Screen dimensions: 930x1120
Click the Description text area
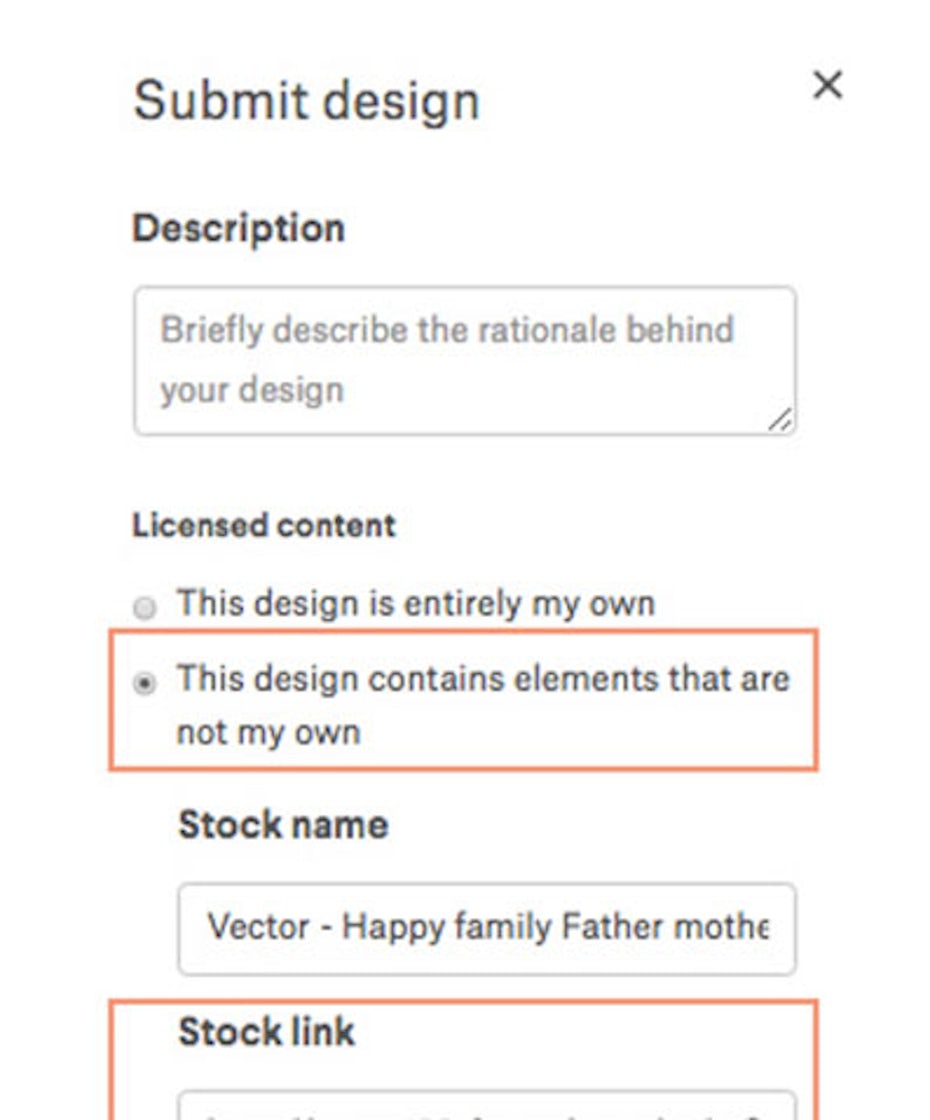(465, 361)
